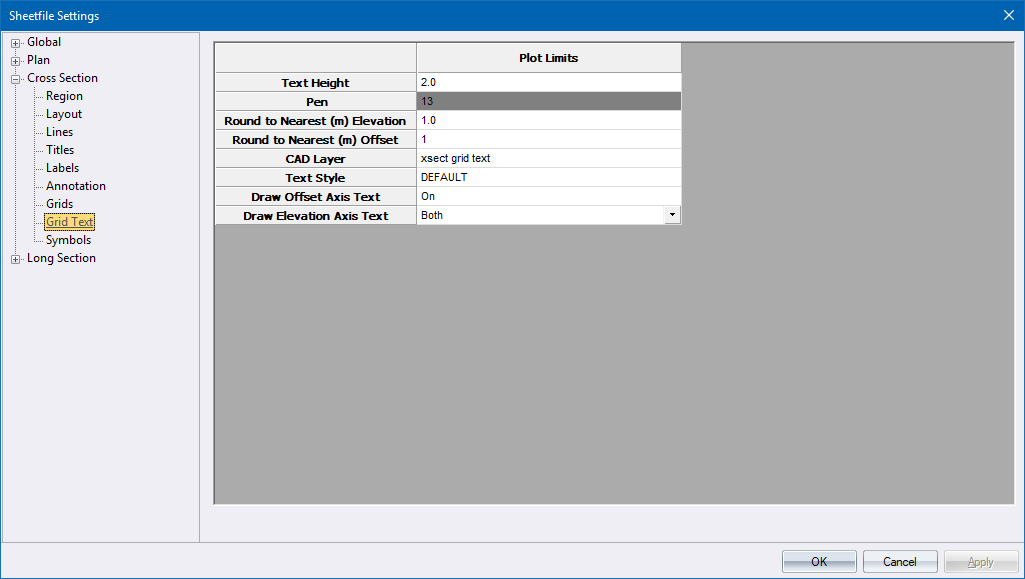The image size is (1025, 579).
Task: Click the Text Height value field
Action: point(548,82)
